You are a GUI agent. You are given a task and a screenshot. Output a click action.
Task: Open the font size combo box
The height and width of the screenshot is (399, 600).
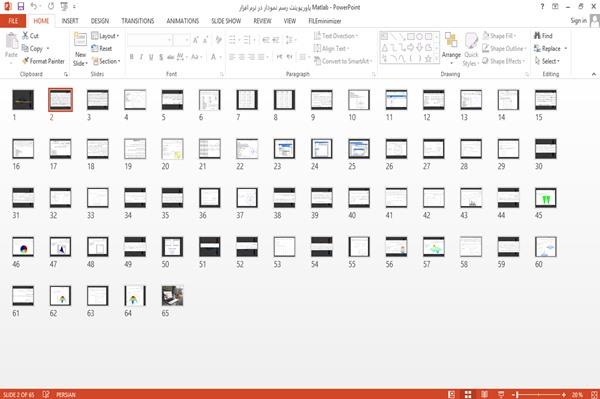pos(181,40)
